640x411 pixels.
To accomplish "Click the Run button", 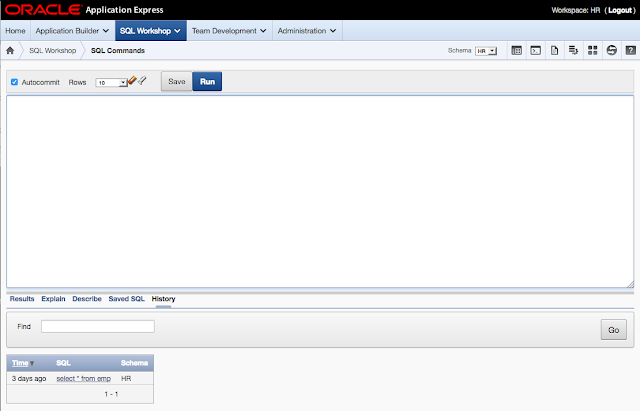I will click(207, 82).
